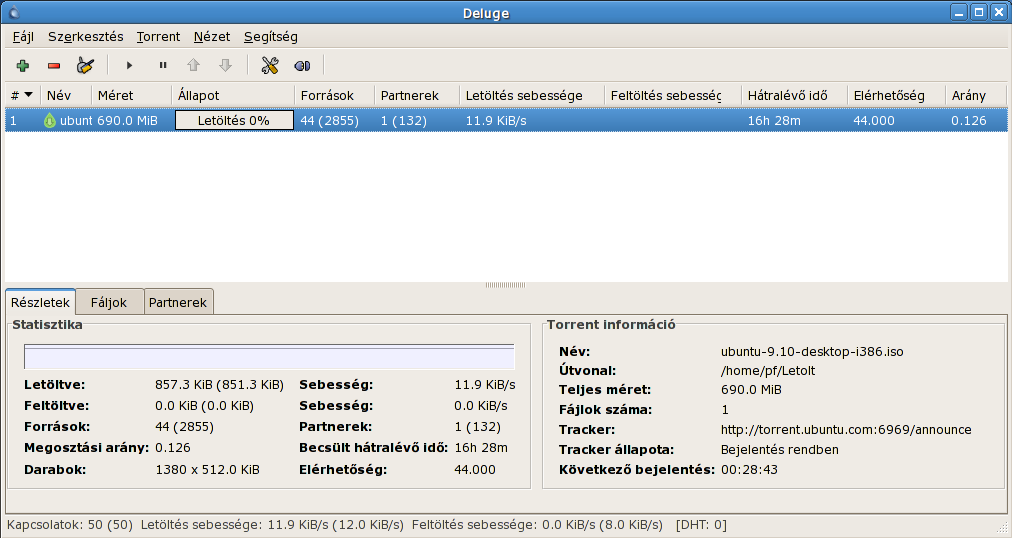Image resolution: width=1012 pixels, height=538 pixels.
Task: Pause the torrent with the pause icon
Action: (163, 65)
